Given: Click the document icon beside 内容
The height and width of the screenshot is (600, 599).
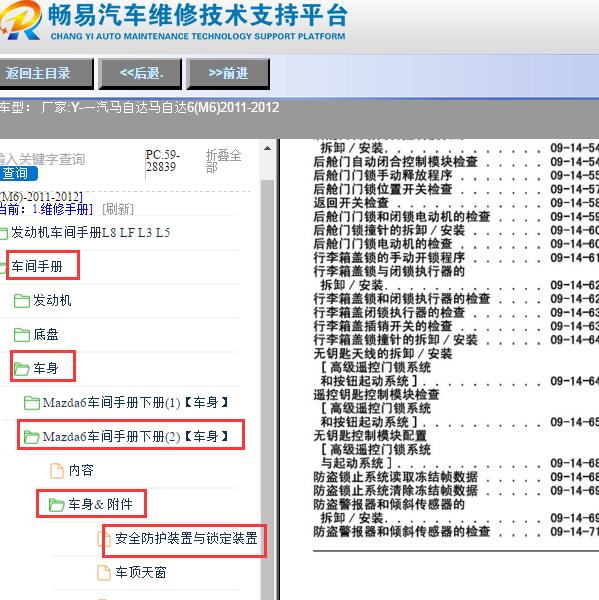Looking at the screenshot, I should 57,471.
